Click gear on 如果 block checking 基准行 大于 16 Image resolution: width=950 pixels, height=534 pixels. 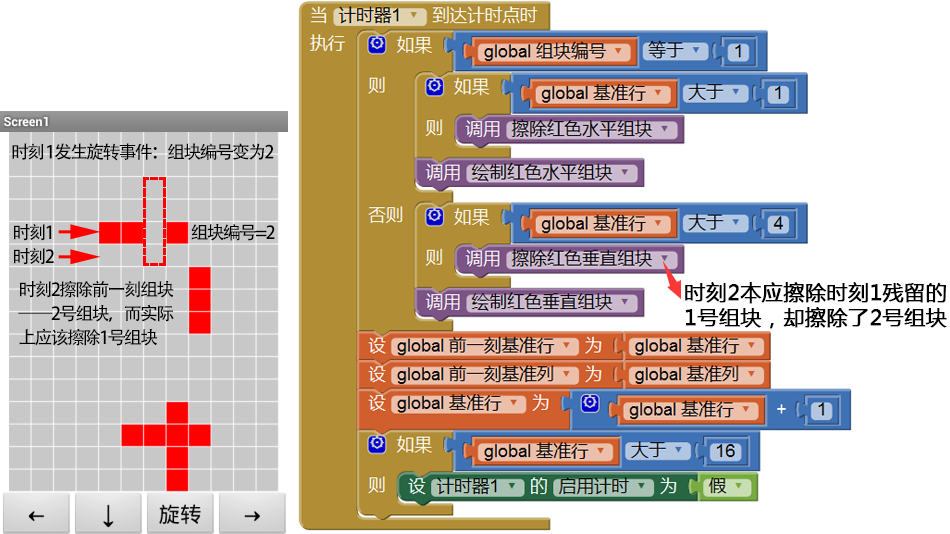pos(377,444)
